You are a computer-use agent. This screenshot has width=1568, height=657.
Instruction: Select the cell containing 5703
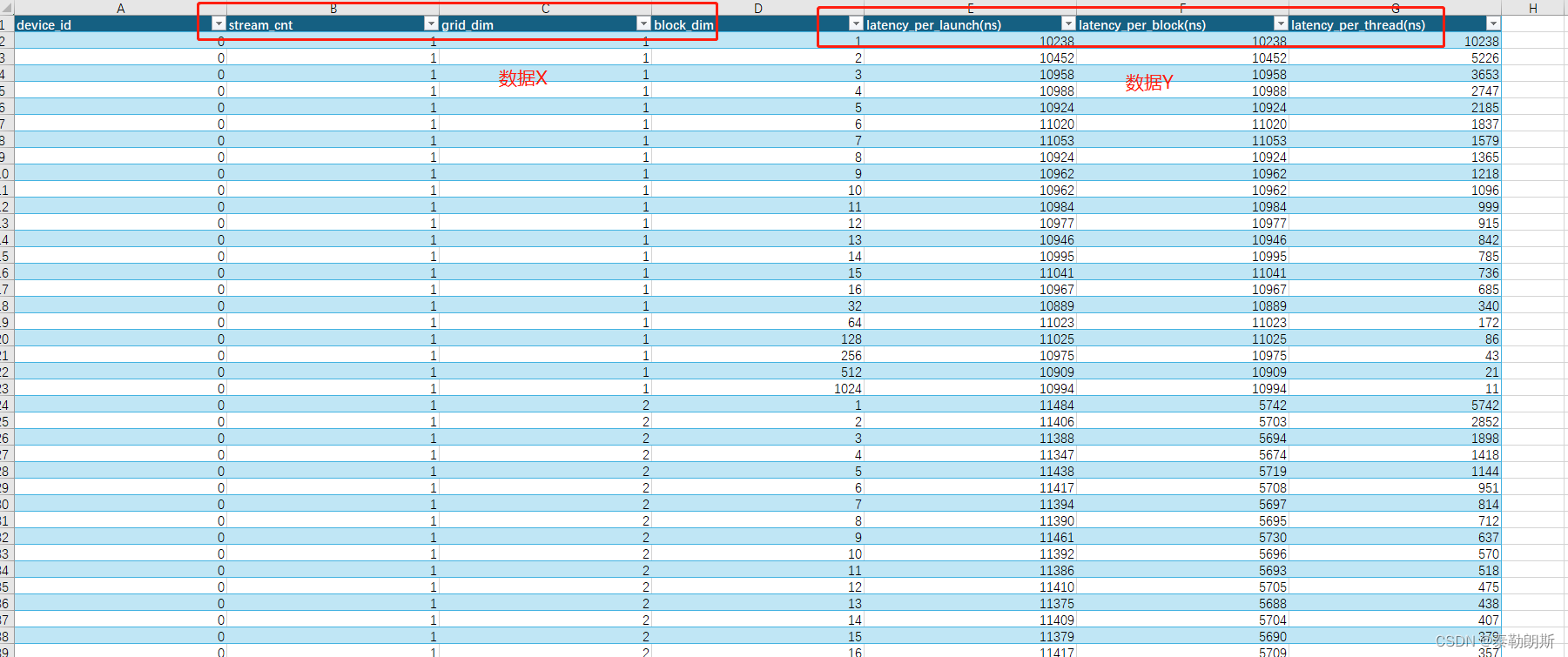point(1182,421)
